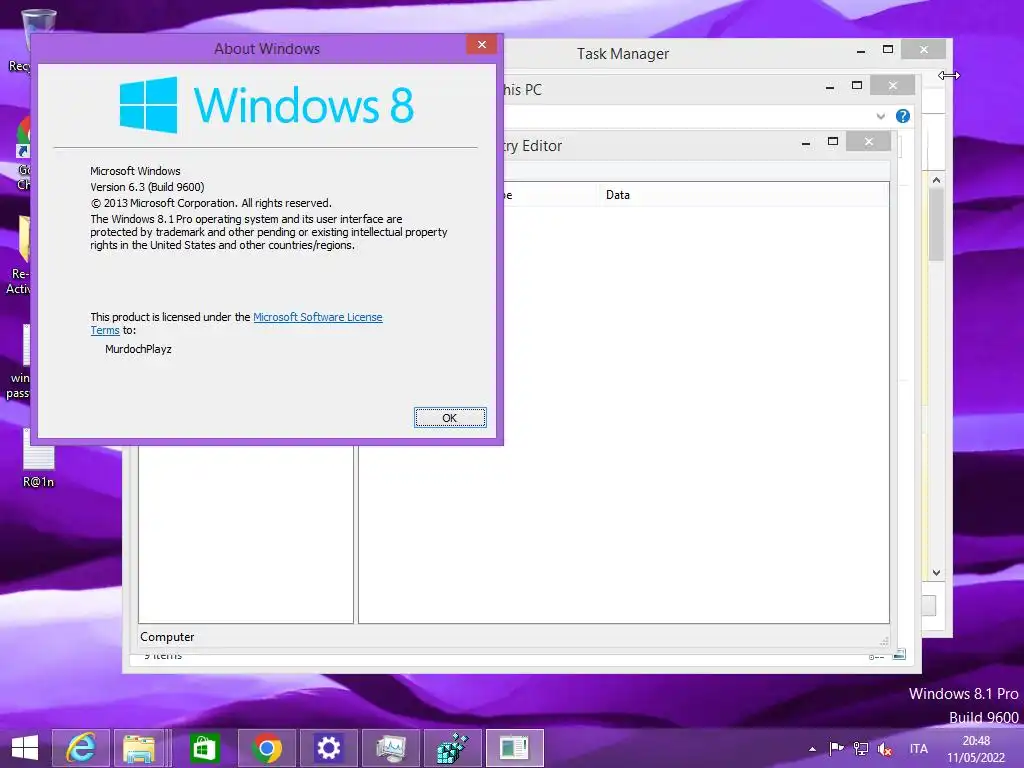The height and width of the screenshot is (768, 1024).
Task: Click the Task Manager scrollbar thumb
Action: coord(936,226)
